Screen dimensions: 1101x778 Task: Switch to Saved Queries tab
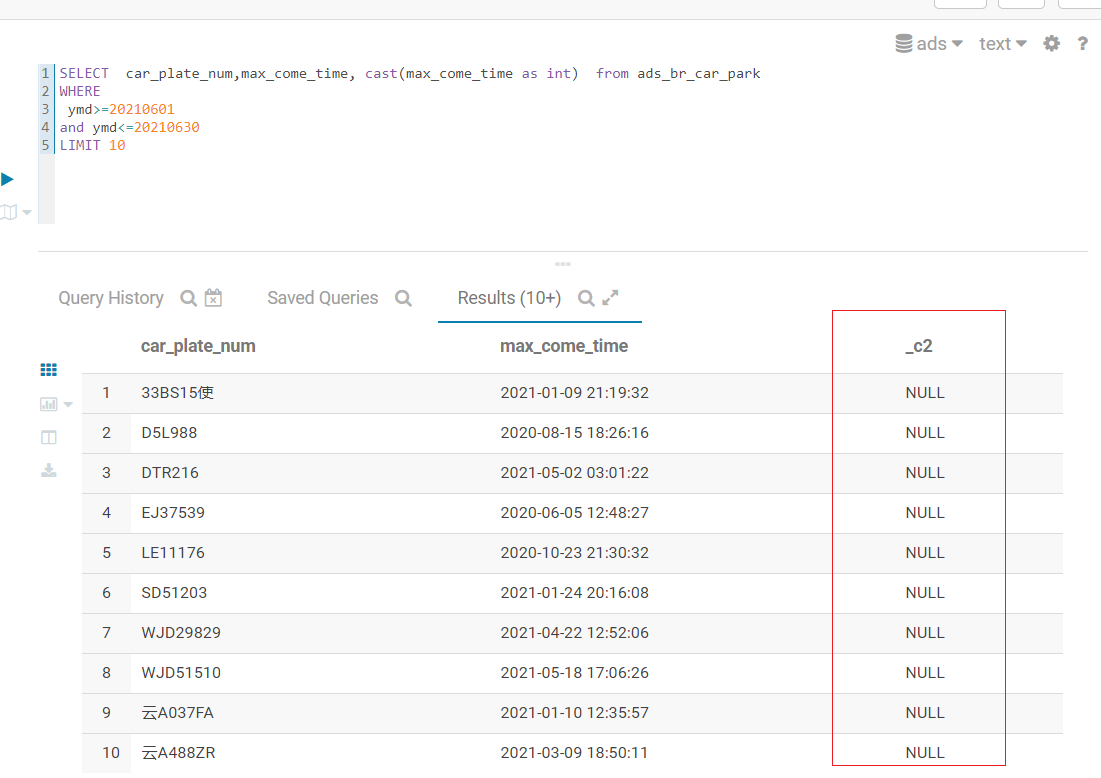coord(322,298)
